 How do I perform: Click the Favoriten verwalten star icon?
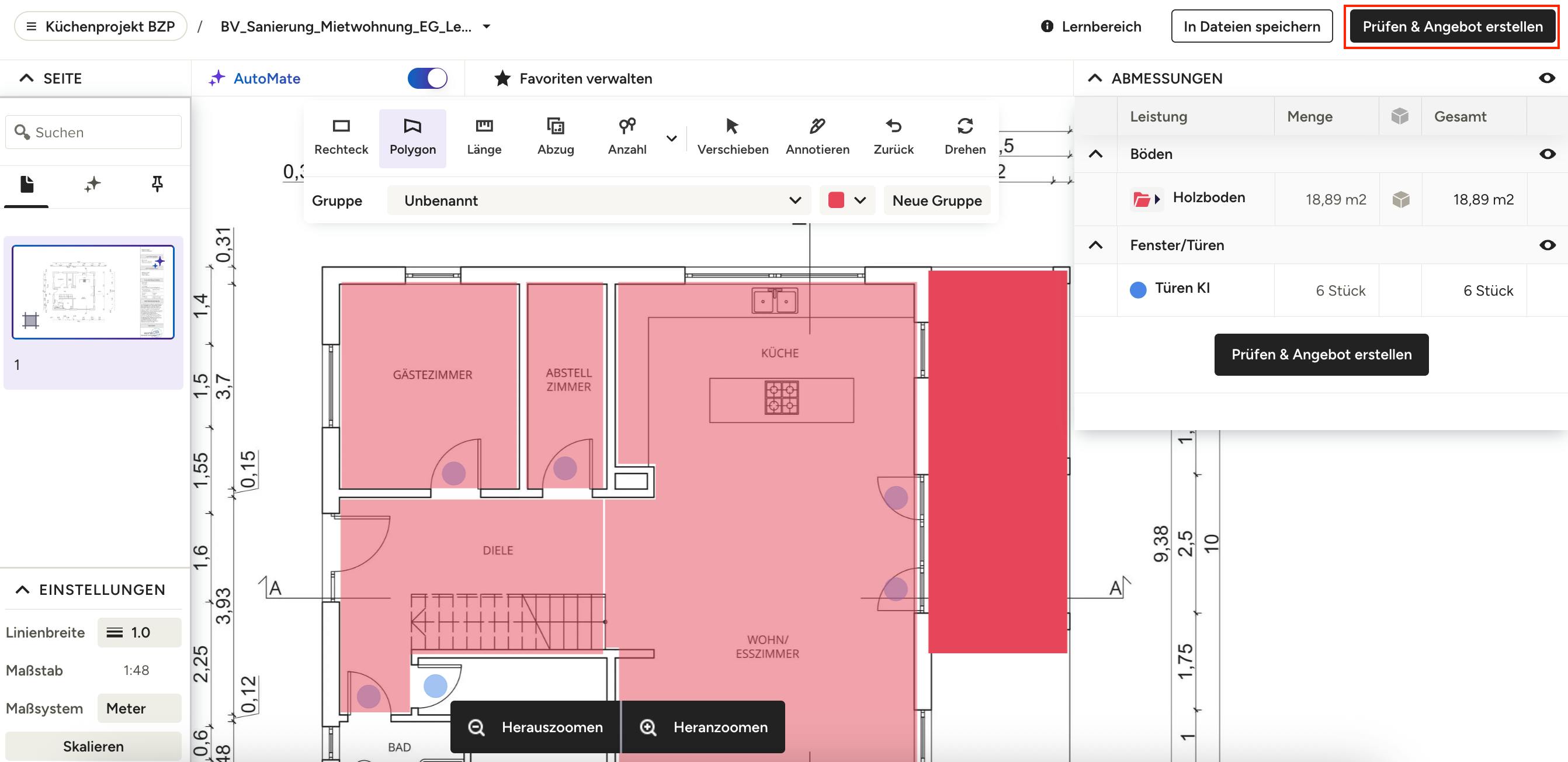pos(502,78)
